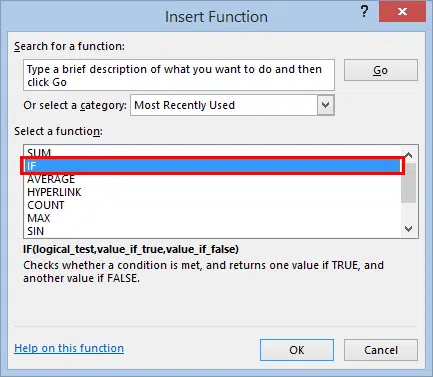Viewport: 433px width, 377px height.
Task: Click the category dropdown arrow
Action: point(325,105)
